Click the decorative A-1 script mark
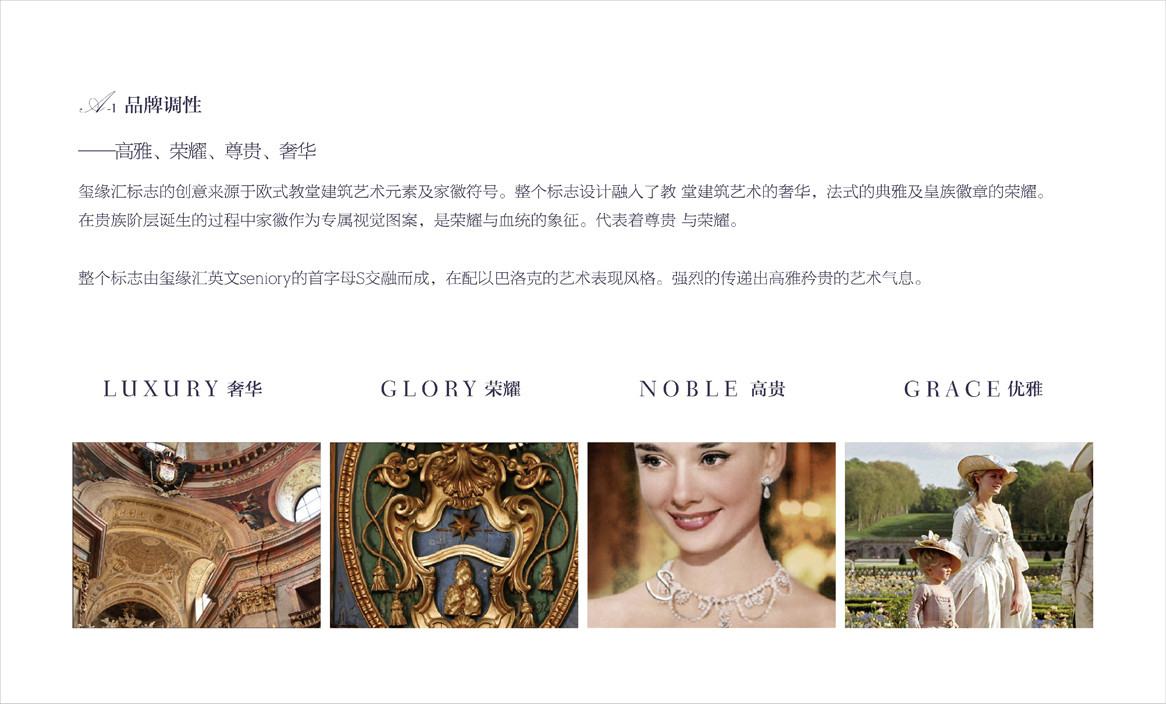The height and width of the screenshot is (704, 1166). (x=98, y=104)
